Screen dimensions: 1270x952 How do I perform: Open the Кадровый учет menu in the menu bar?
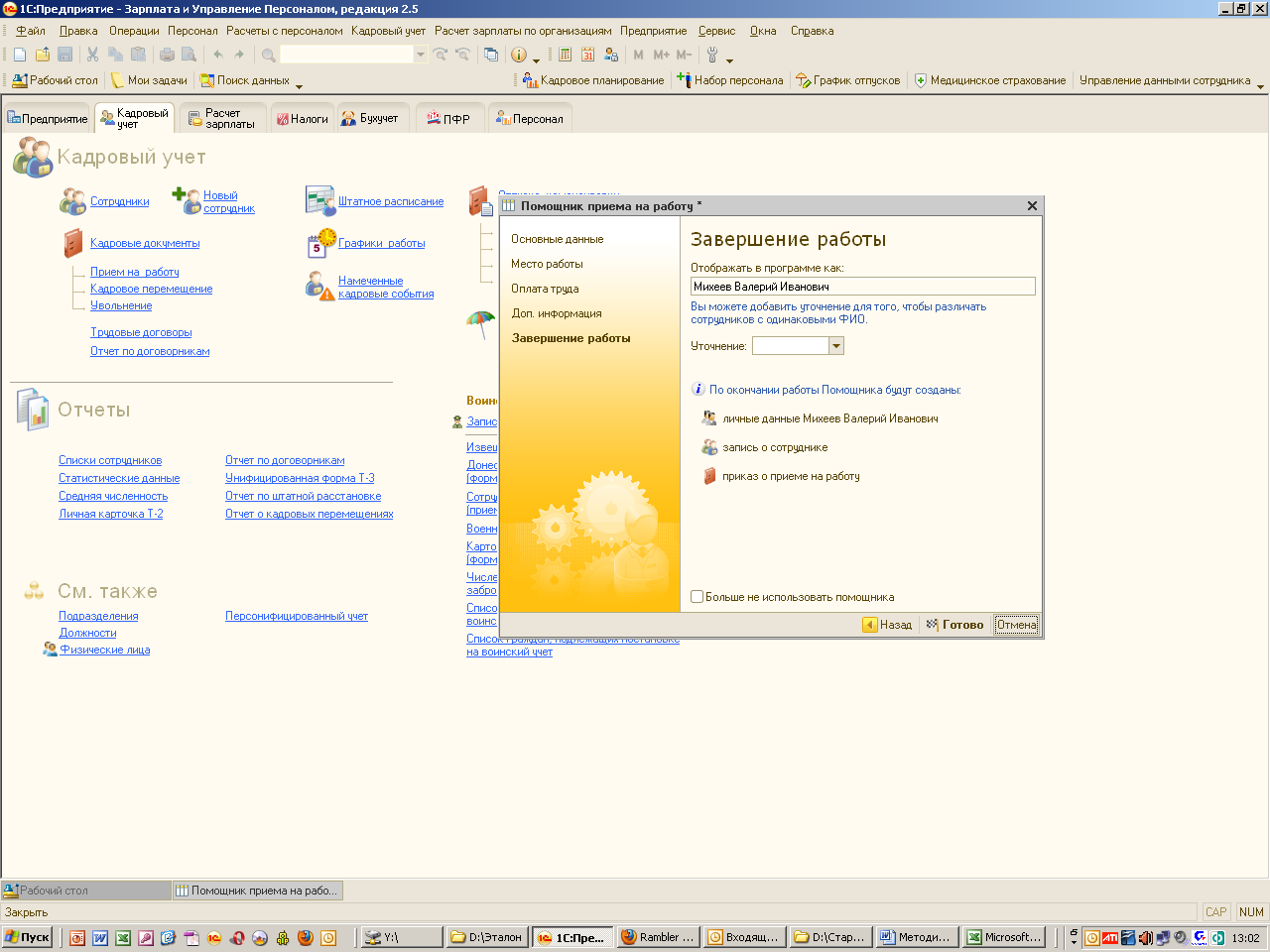388,31
